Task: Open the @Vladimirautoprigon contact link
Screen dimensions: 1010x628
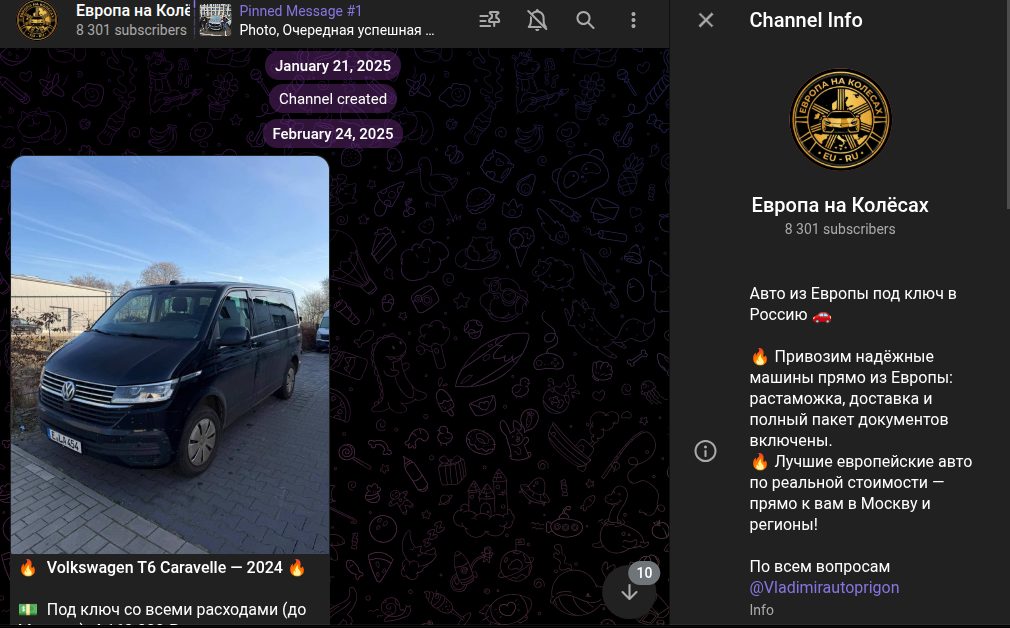Action: click(824, 587)
